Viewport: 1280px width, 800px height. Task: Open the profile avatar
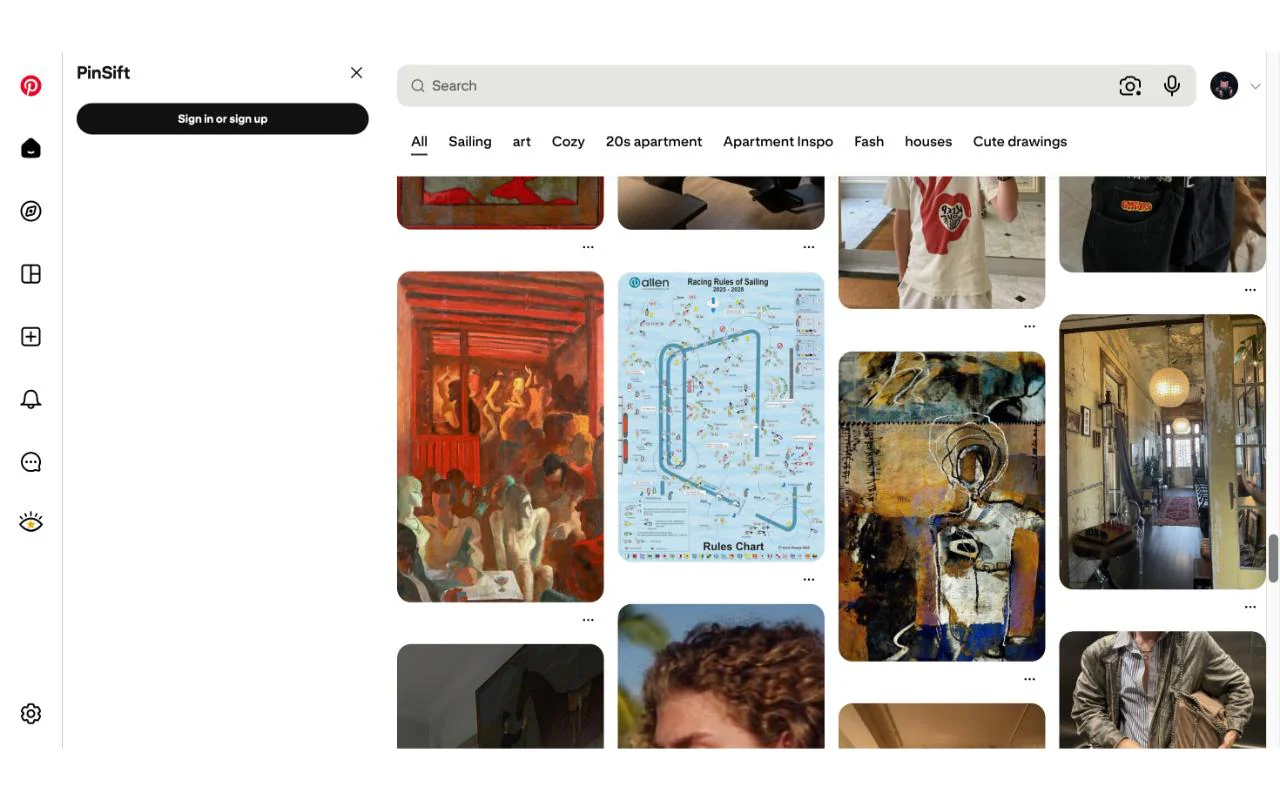pyautogui.click(x=1224, y=86)
